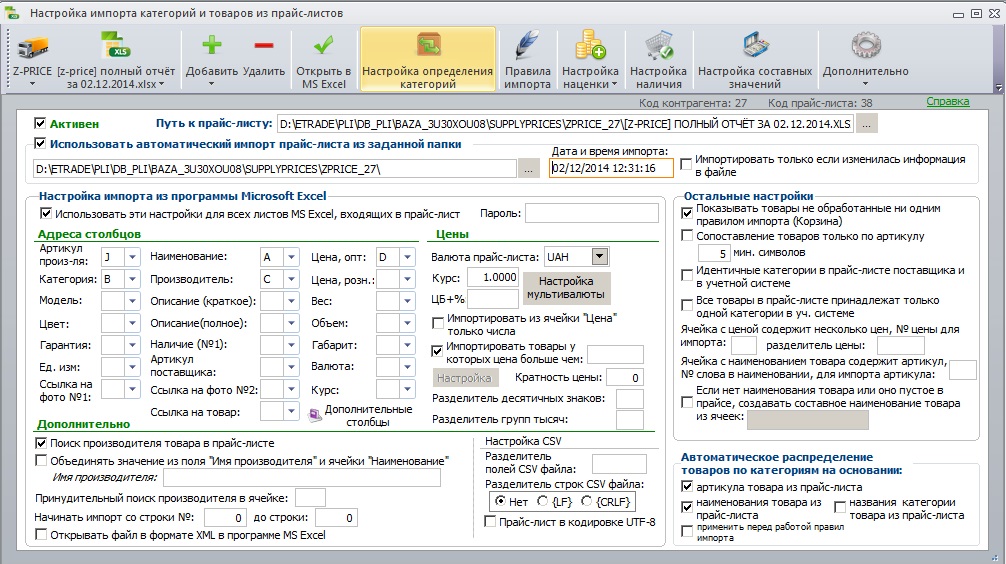Viewport: 1006px width, 564px height.
Task: Toggle distribution by артикула товара checkbox
Action: tap(687, 487)
